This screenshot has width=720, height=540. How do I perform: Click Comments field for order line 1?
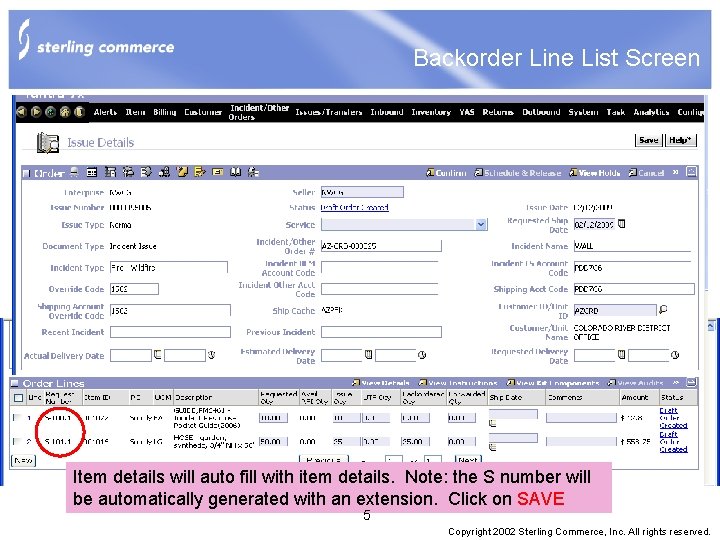(581, 417)
